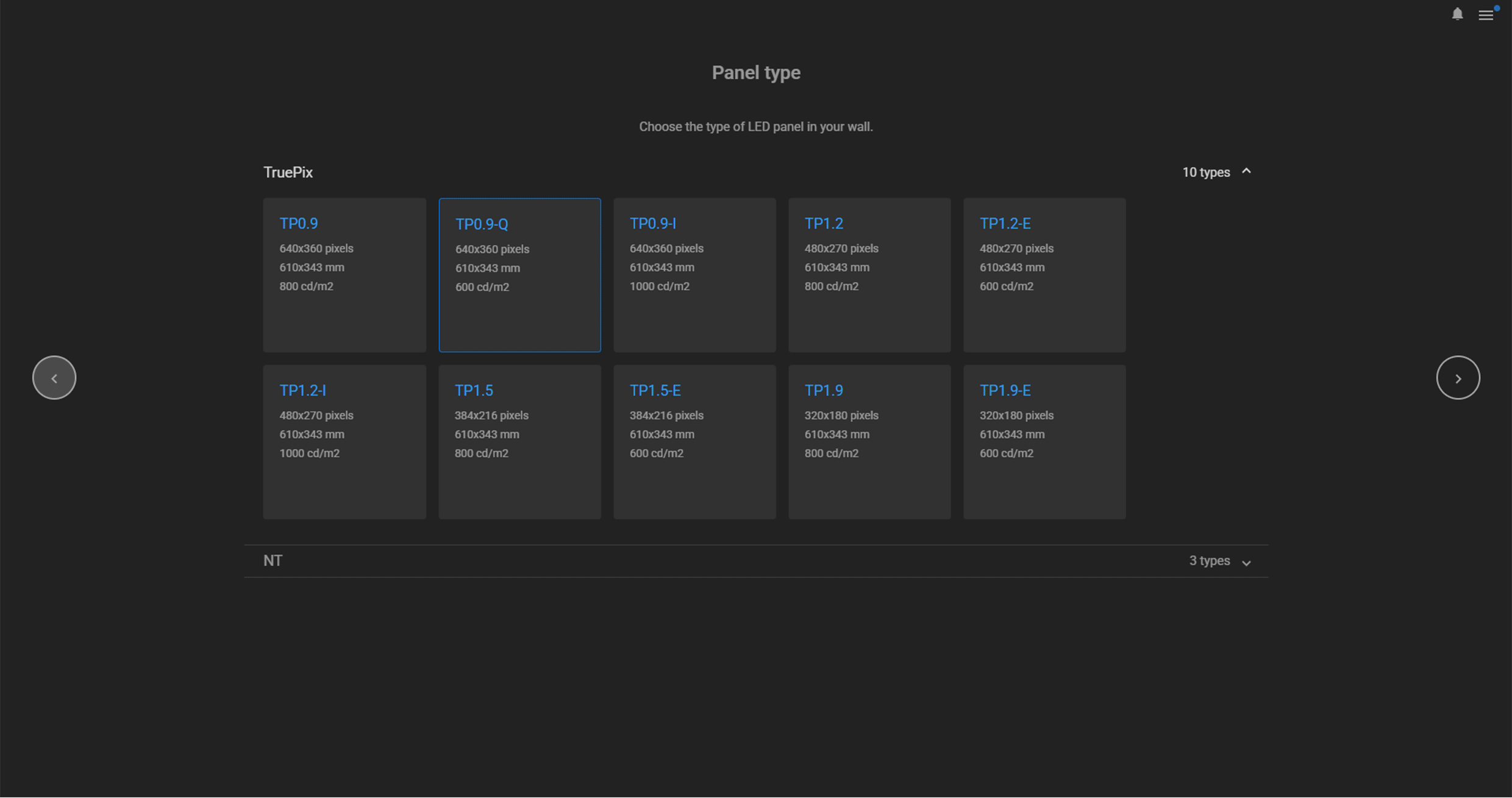Select the TP1.2-I panel type
Image resolution: width=1512 pixels, height=798 pixels.
tap(344, 442)
